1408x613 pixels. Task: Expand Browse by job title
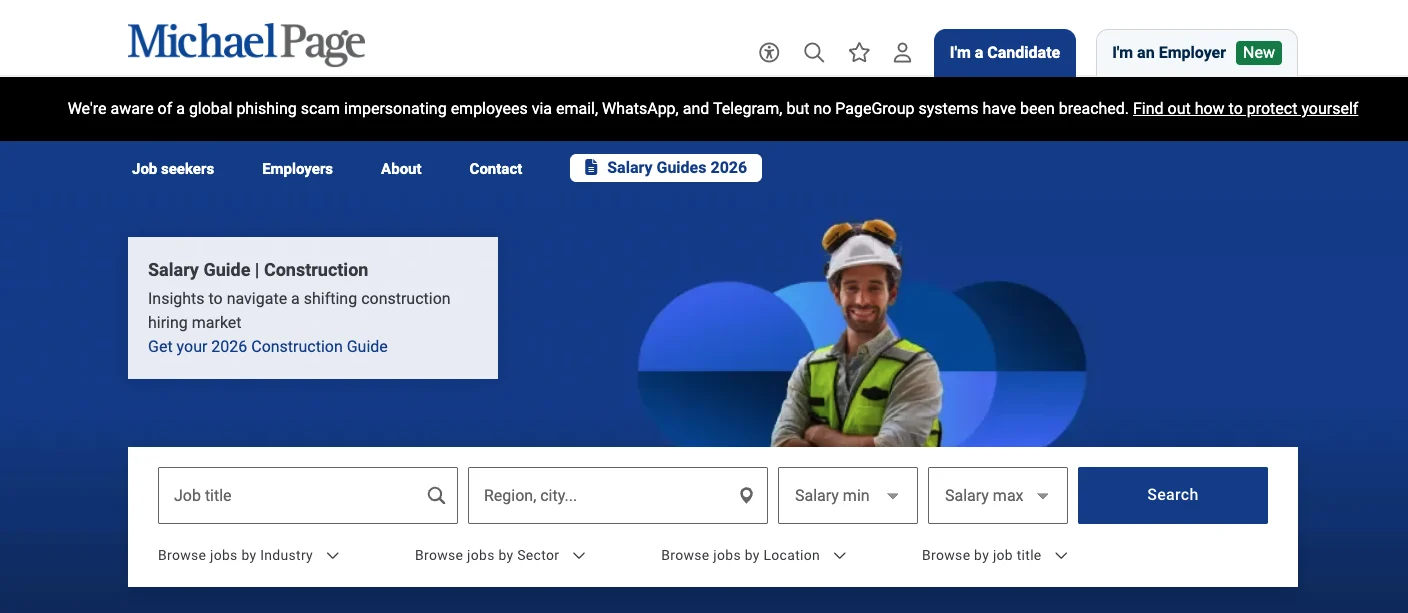pos(995,555)
